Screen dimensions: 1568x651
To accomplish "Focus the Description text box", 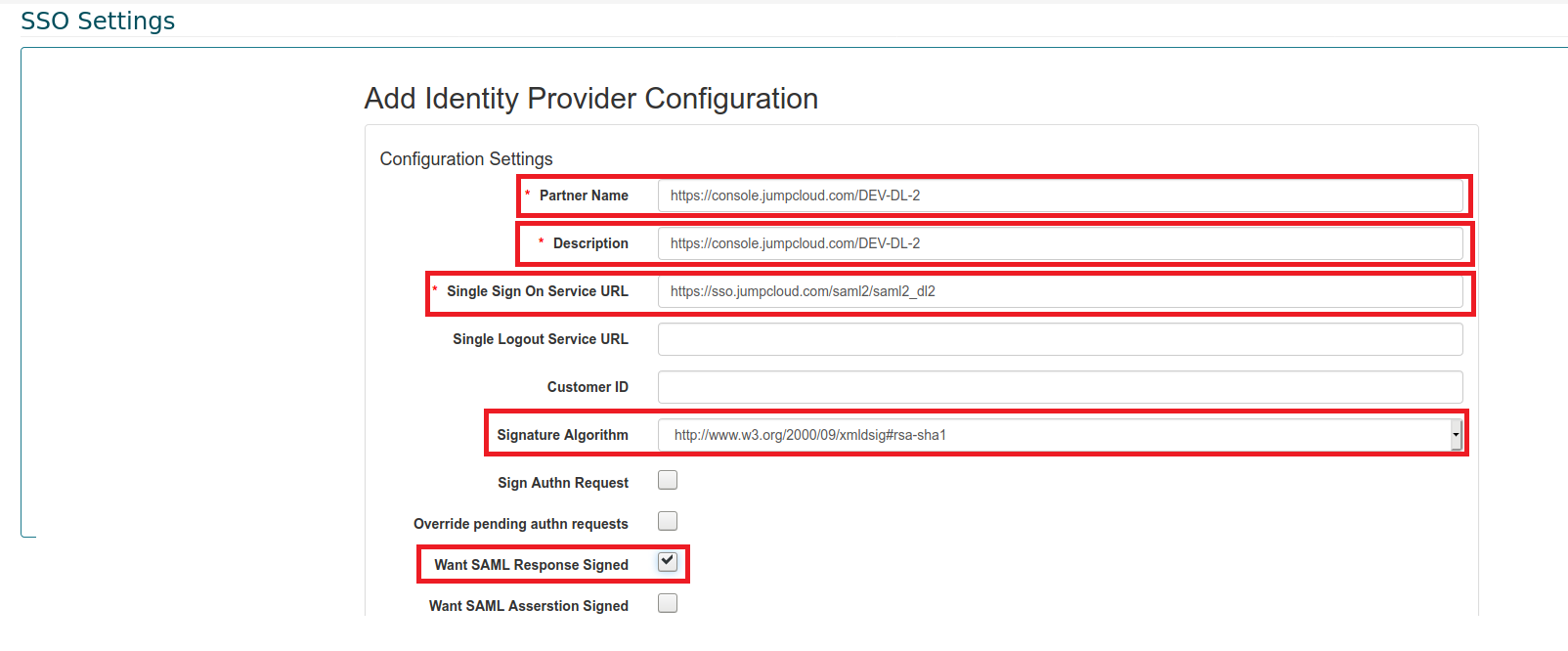I will tap(1060, 243).
